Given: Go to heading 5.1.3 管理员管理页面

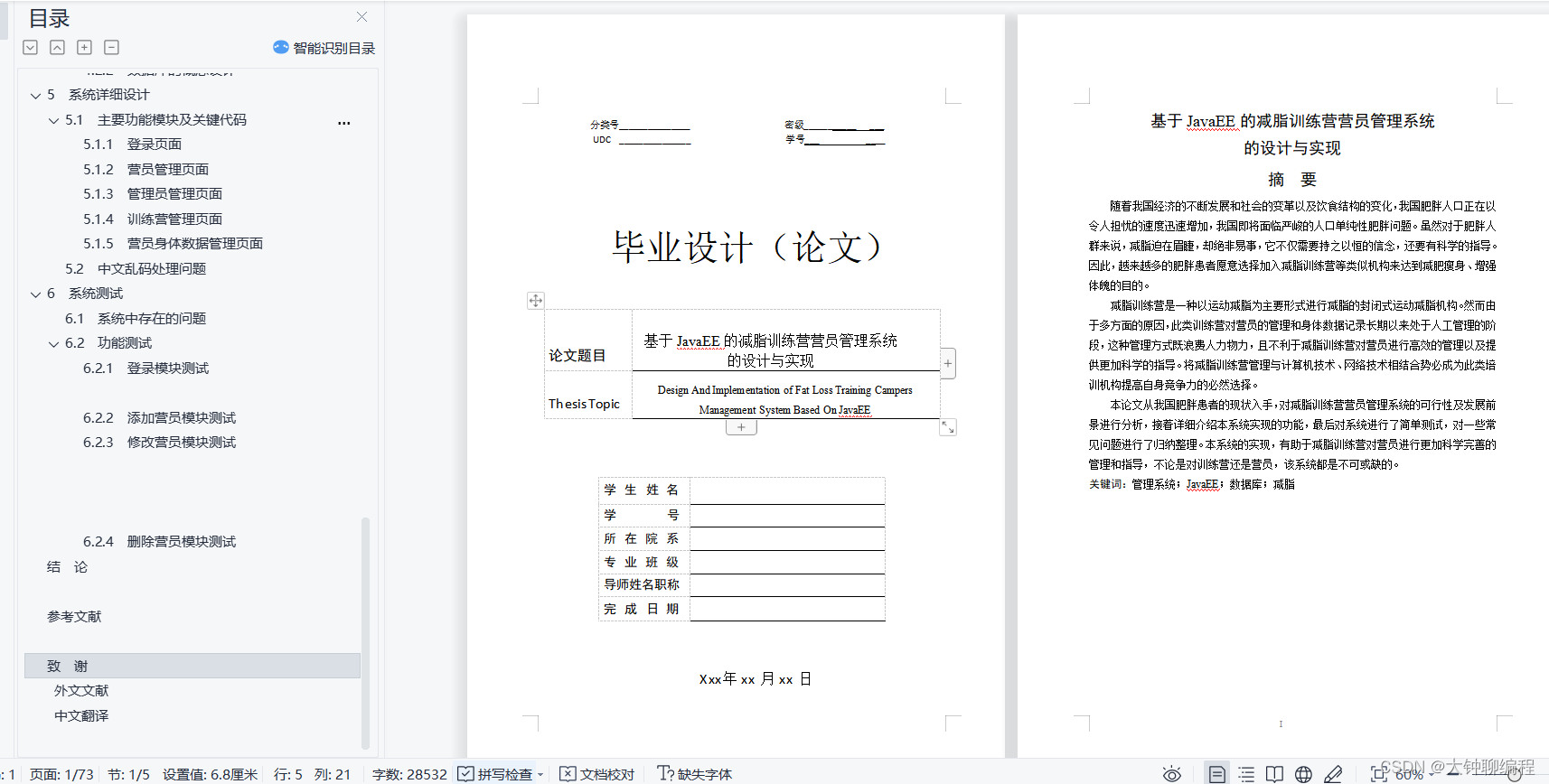Looking at the screenshot, I should (x=153, y=194).
